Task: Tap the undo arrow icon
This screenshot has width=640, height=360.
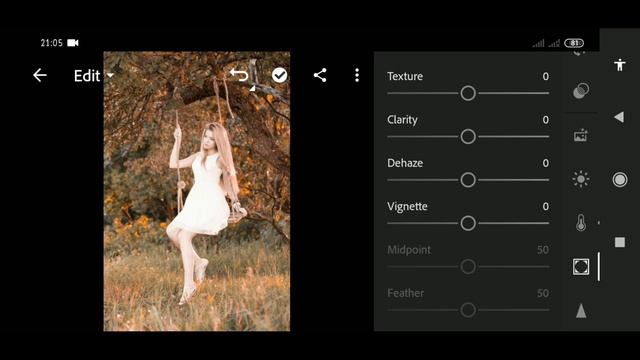Action: 239,75
